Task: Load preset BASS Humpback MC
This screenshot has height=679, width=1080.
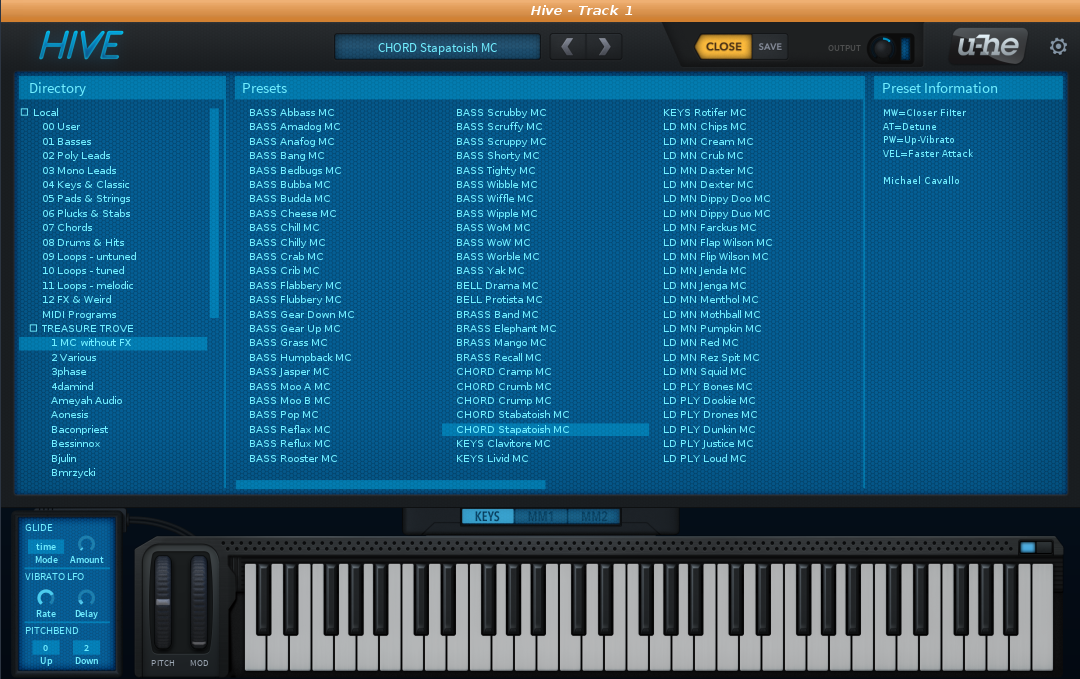Action: (300, 357)
